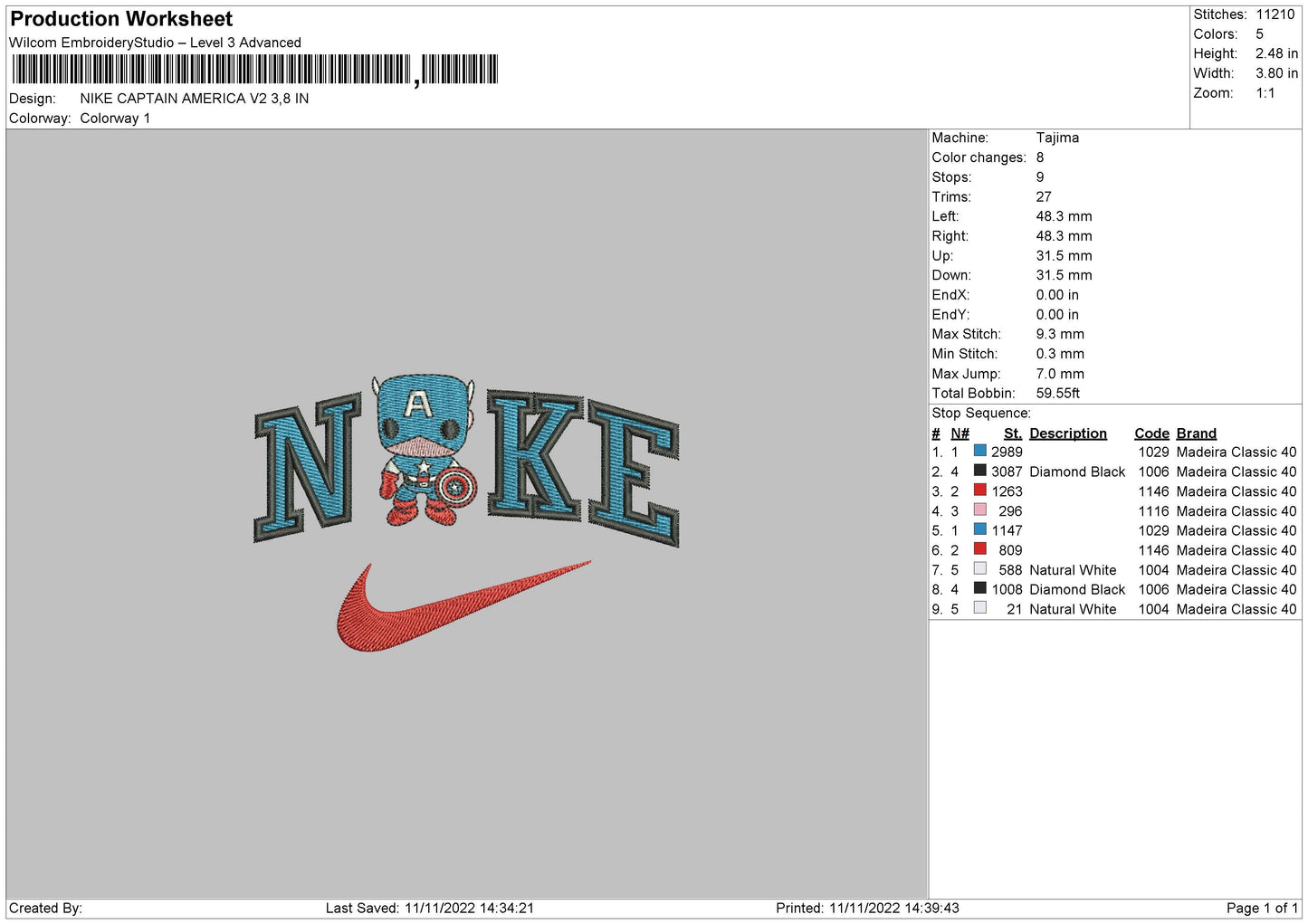Click the EndX value 0.00 in
Viewport: 1308px width, 924px height.
tap(1057, 295)
